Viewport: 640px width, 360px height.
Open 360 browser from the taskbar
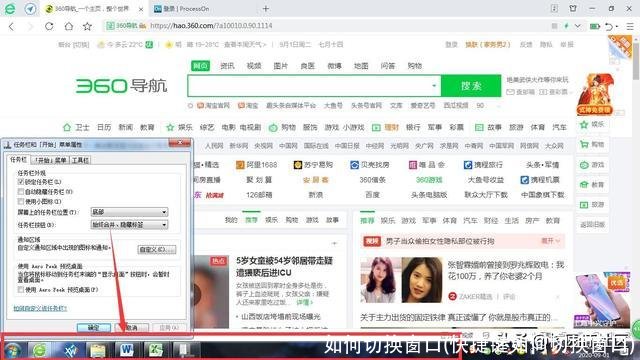[x=40, y=350]
